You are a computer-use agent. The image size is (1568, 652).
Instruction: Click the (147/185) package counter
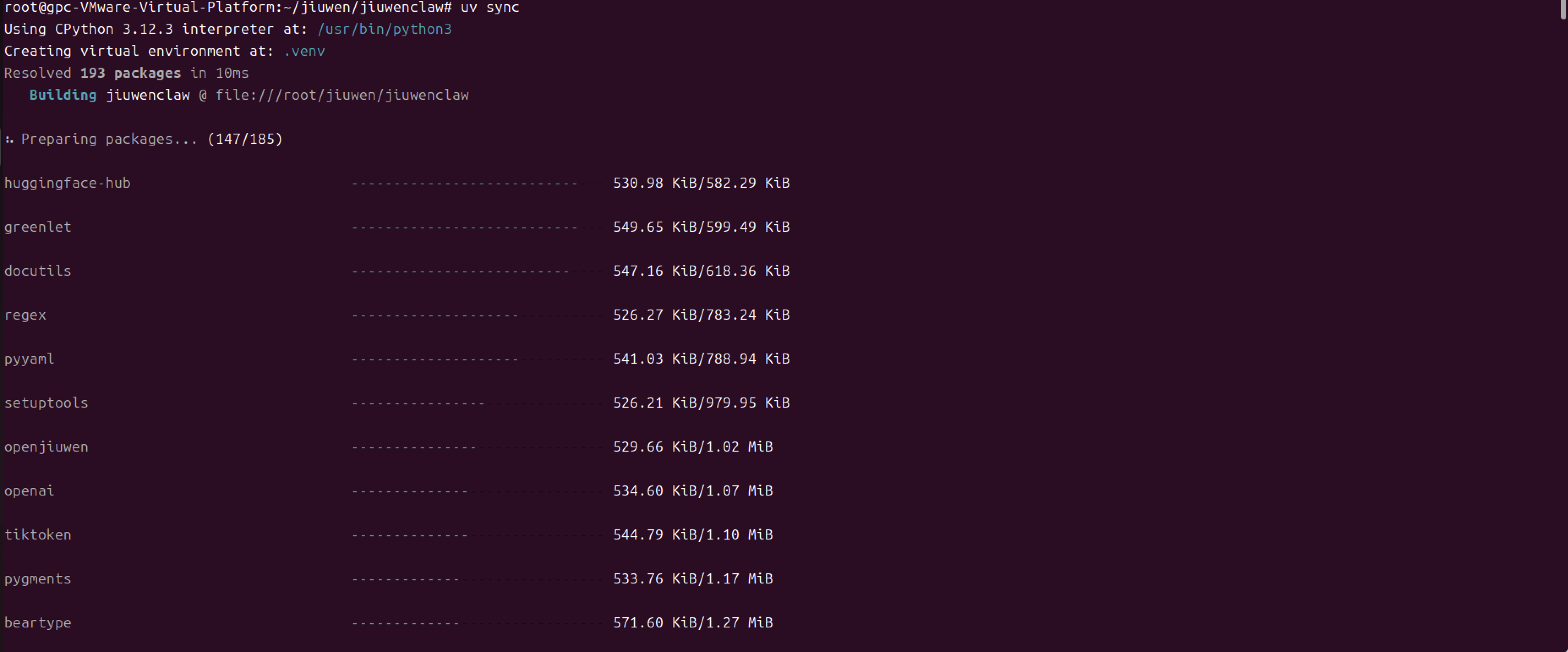(x=245, y=140)
